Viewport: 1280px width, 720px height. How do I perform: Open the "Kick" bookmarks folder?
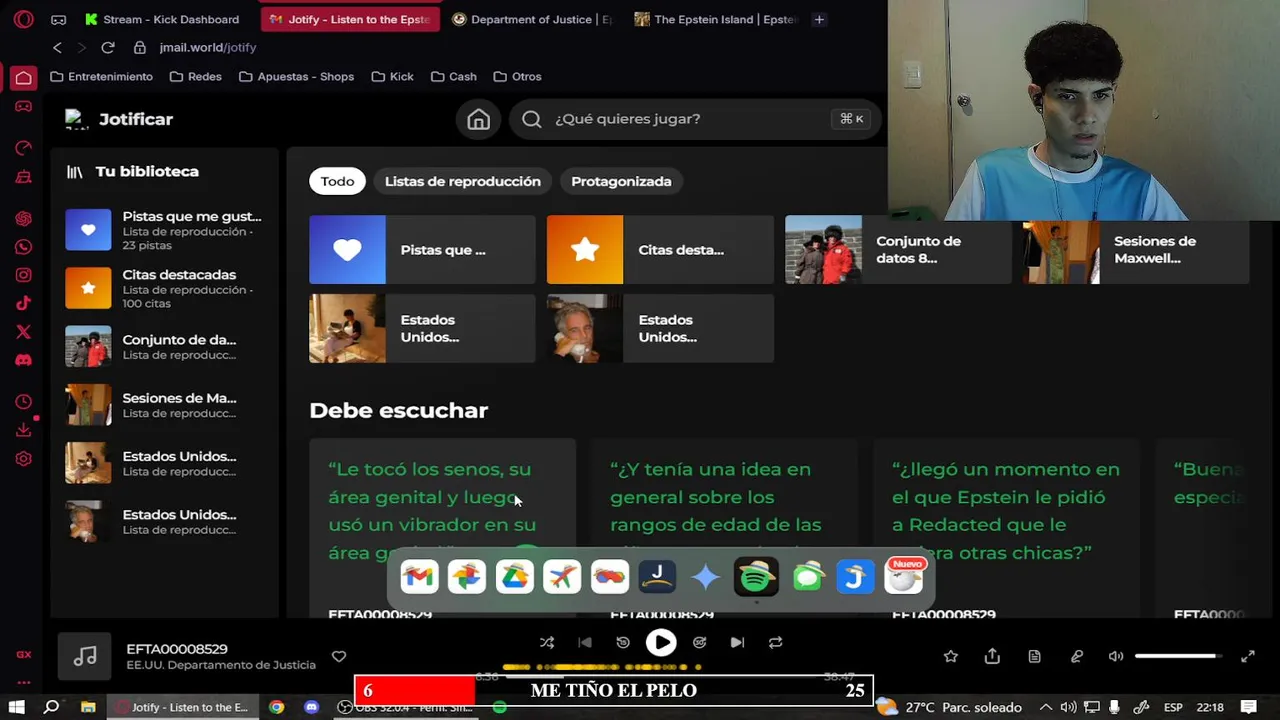tap(392, 76)
